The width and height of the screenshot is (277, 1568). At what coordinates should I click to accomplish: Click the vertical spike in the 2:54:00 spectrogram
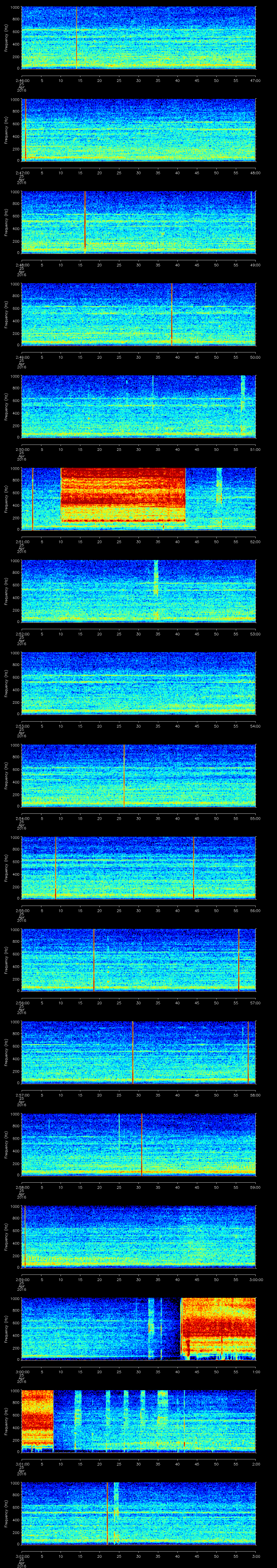coord(124,775)
